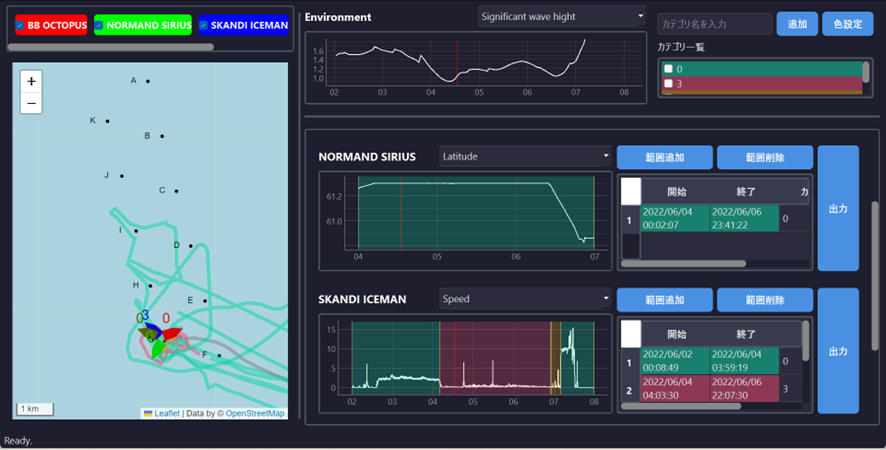Uncheck the BB OCTOPUS vessel checkbox
This screenshot has height=450, width=886.
(x=20, y=25)
